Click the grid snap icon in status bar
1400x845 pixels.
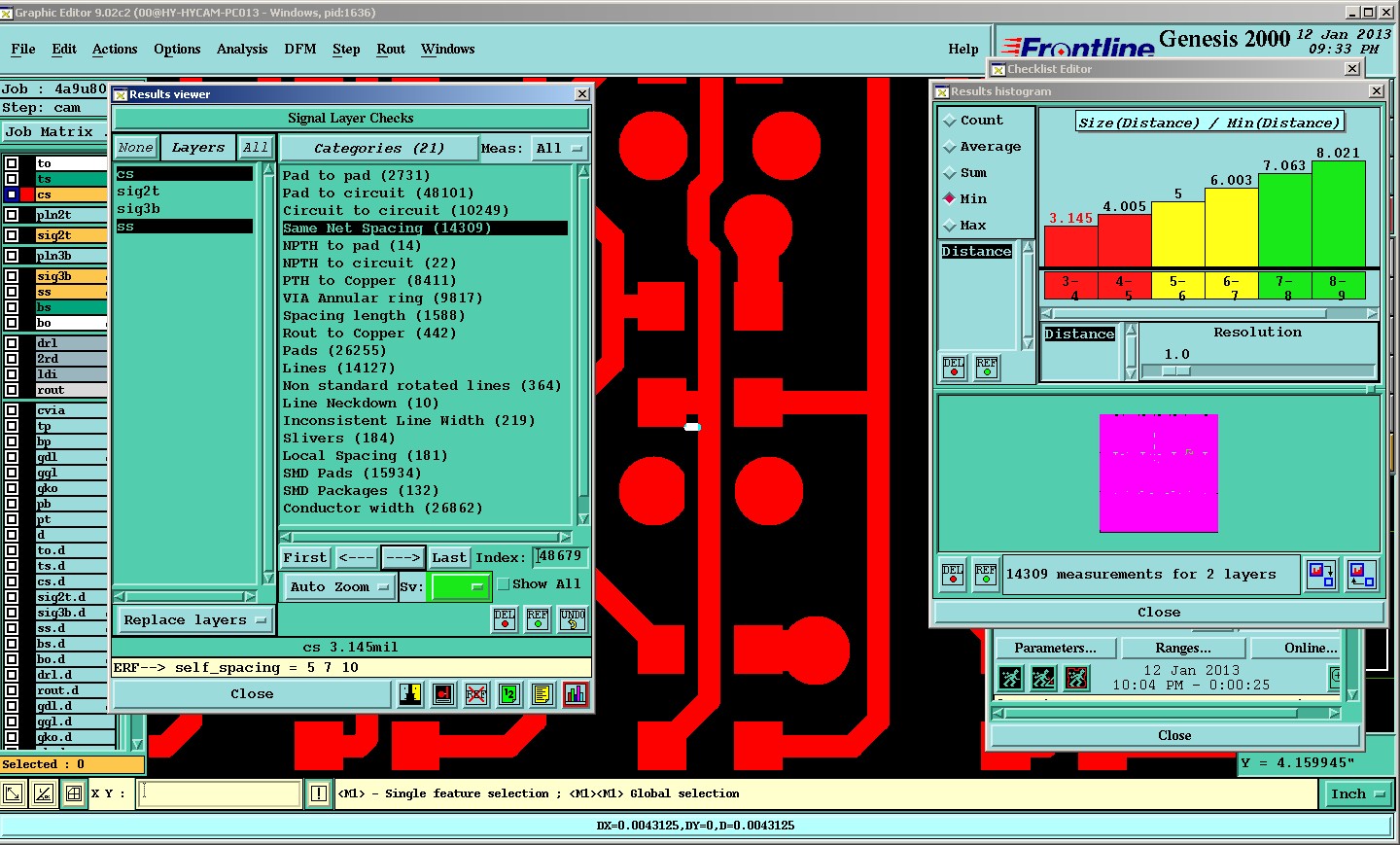click(74, 793)
